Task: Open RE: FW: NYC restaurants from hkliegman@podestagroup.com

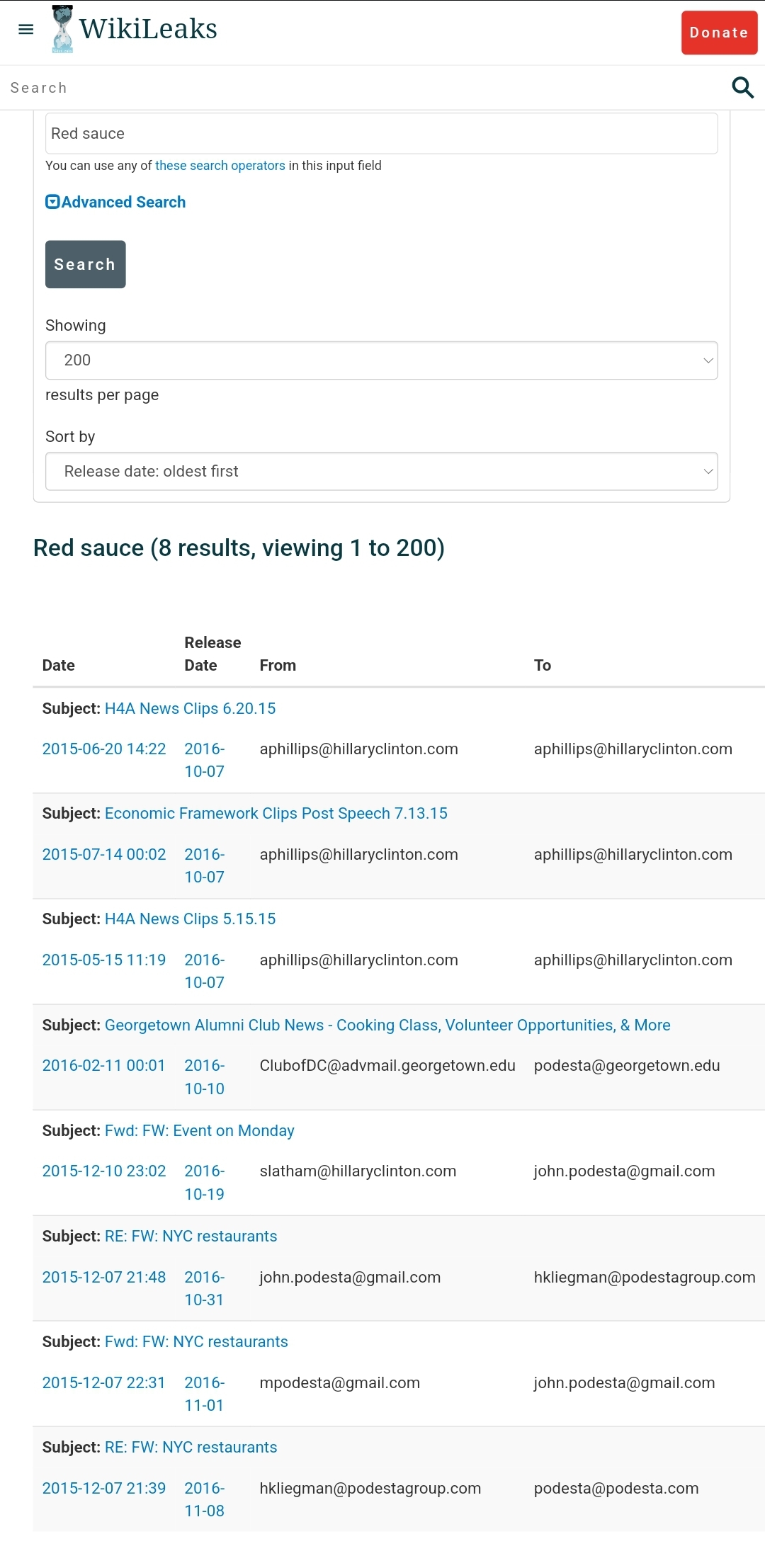Action: click(191, 1447)
